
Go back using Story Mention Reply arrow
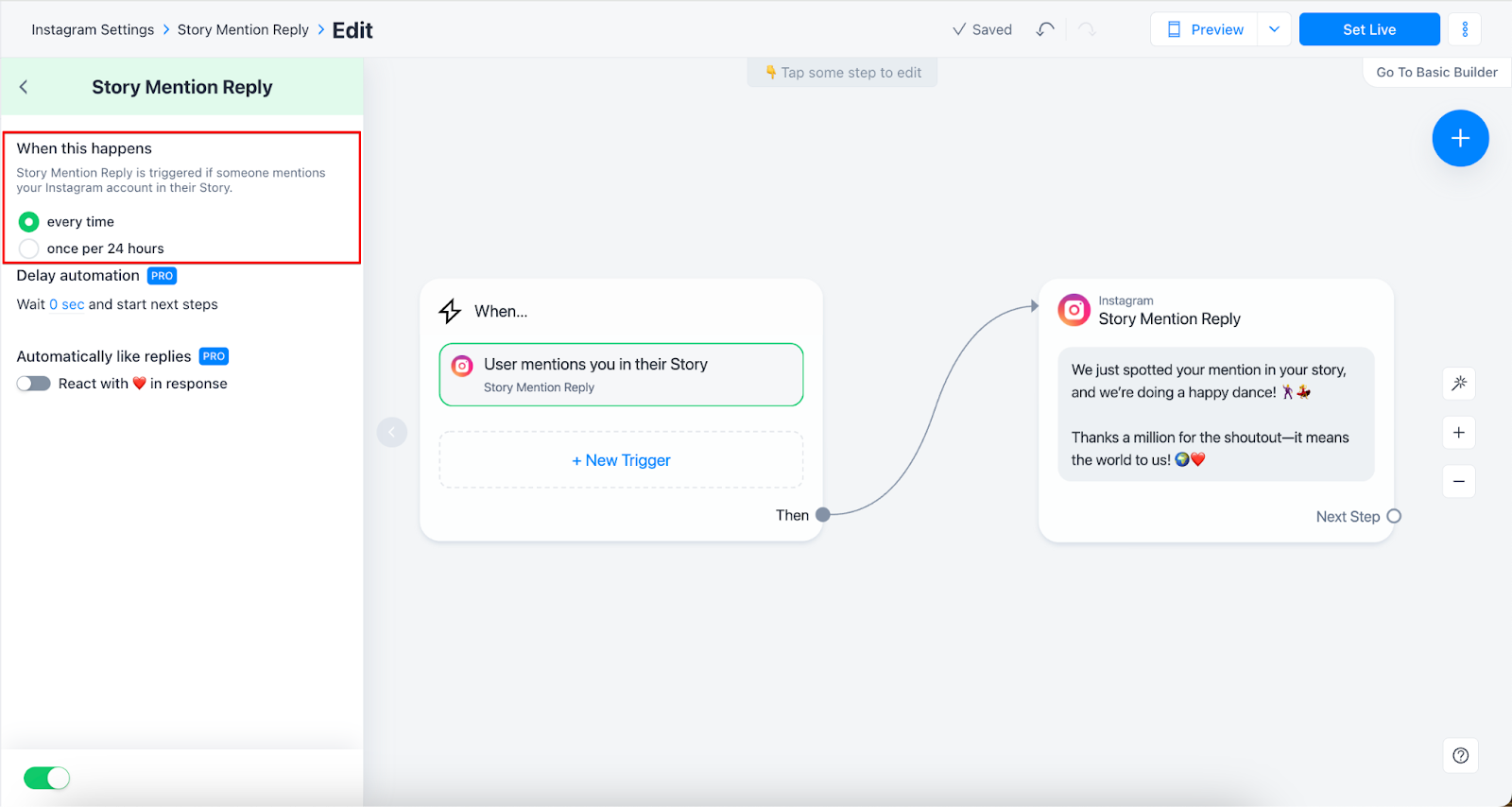point(24,87)
